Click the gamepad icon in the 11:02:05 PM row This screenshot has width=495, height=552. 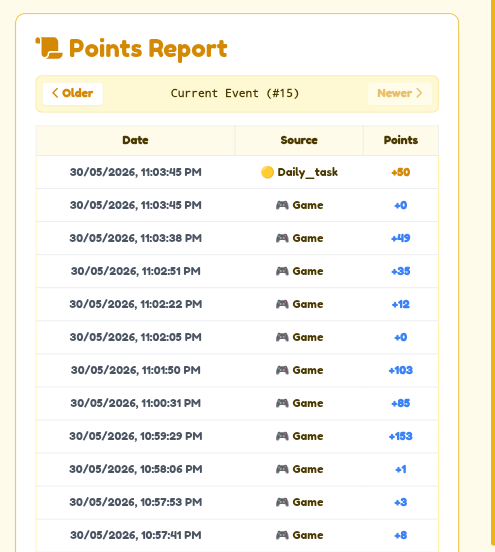(282, 337)
